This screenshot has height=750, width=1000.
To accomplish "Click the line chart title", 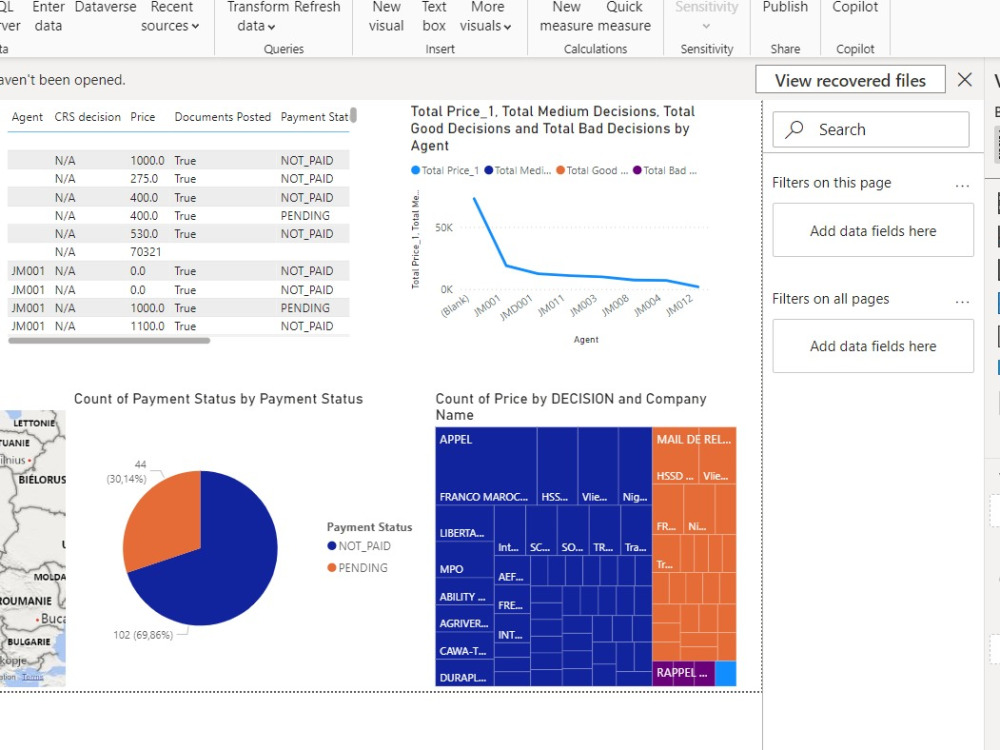I will point(553,128).
